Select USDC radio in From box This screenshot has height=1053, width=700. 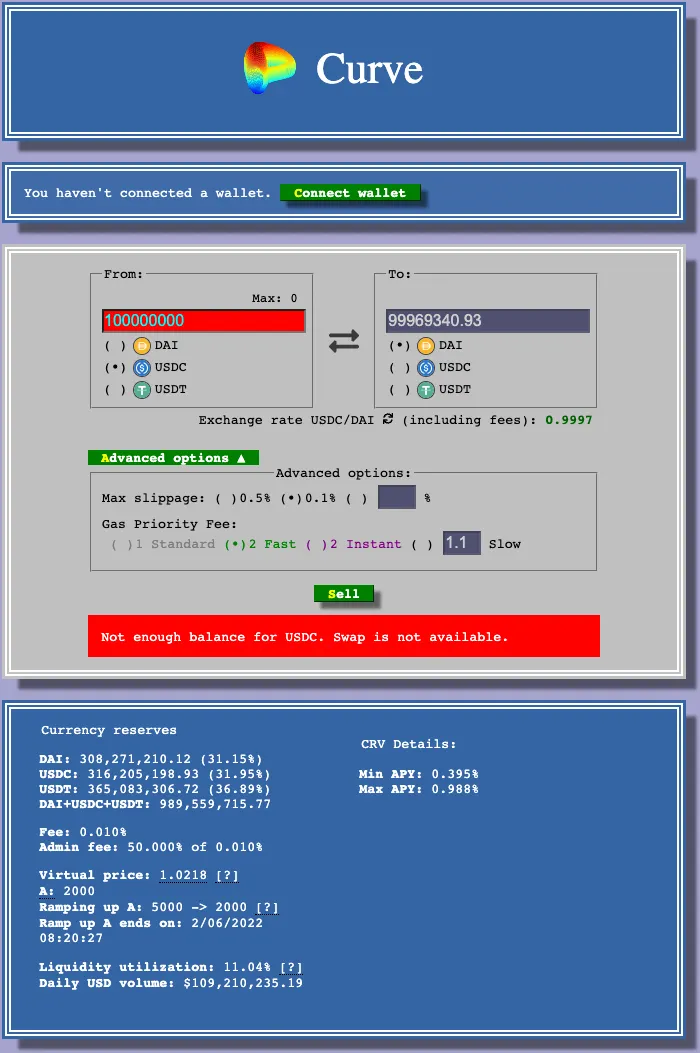pos(115,368)
